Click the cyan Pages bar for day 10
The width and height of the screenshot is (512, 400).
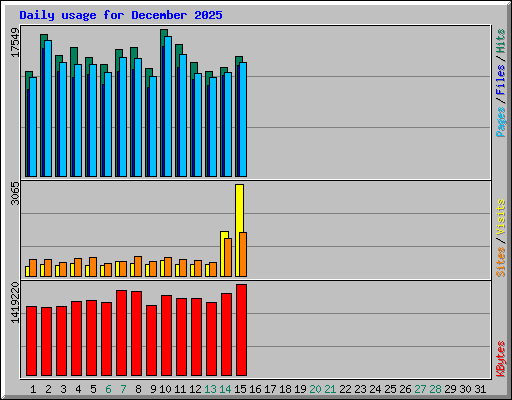pos(168,106)
